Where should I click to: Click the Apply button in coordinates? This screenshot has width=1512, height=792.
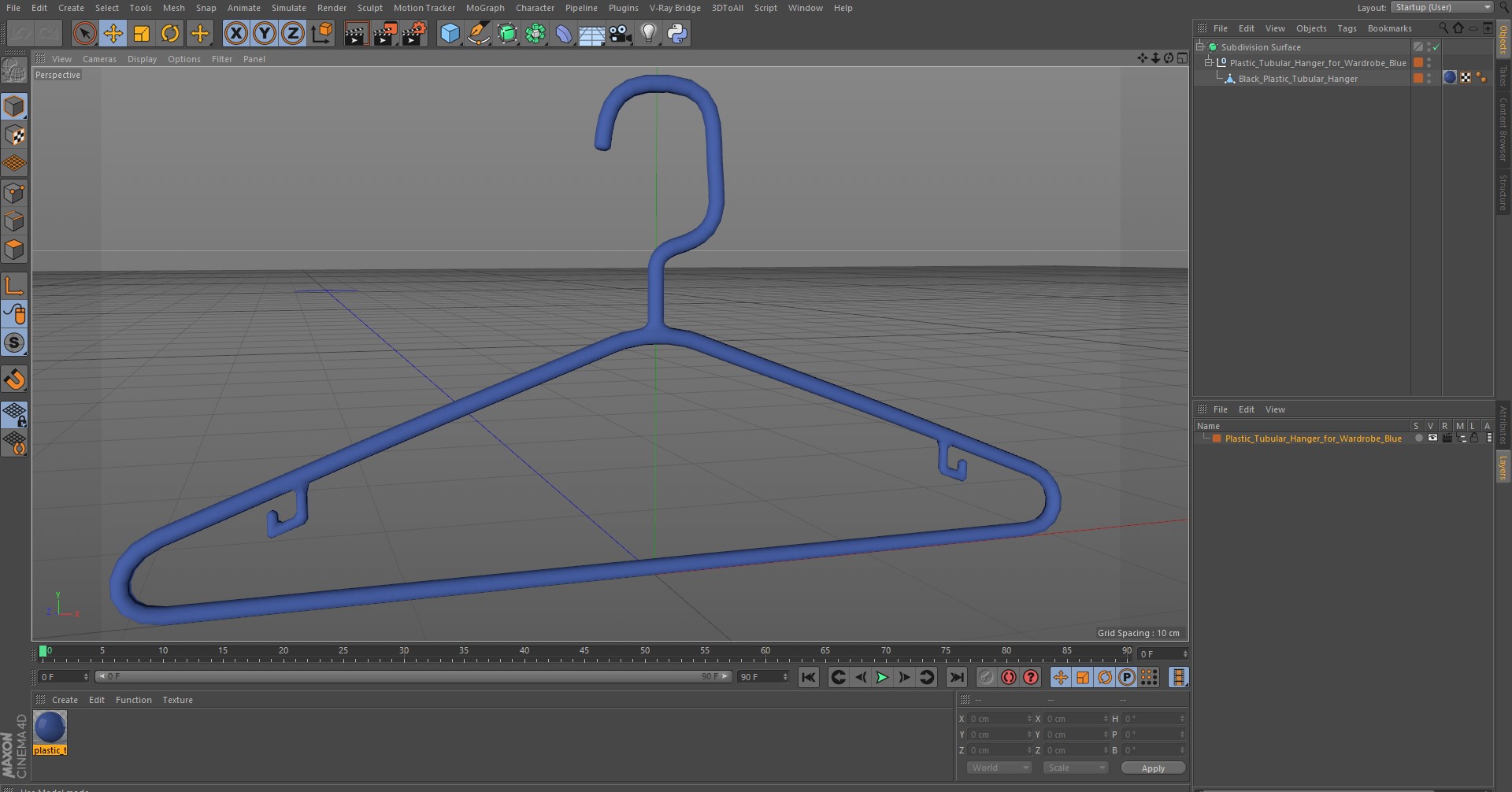pyautogui.click(x=1153, y=768)
